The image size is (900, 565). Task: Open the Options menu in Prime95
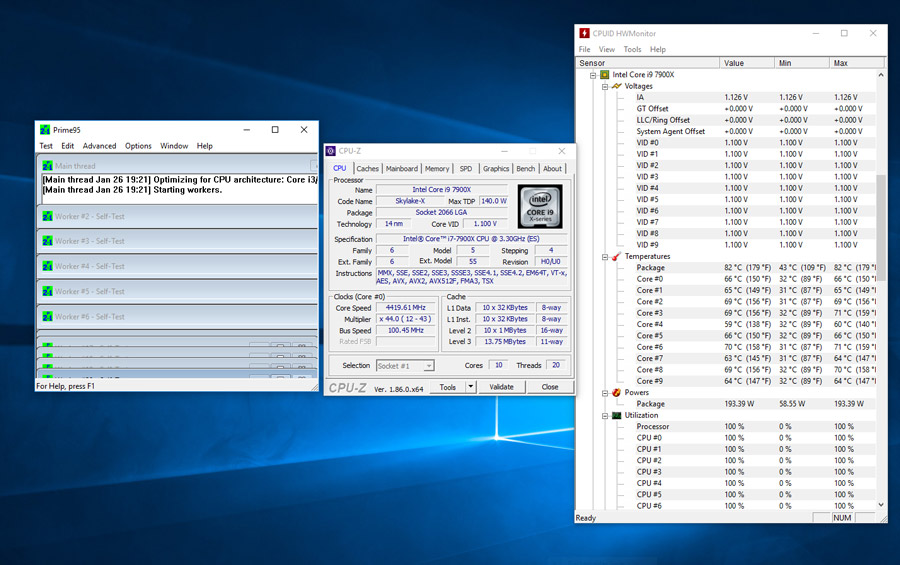138,146
